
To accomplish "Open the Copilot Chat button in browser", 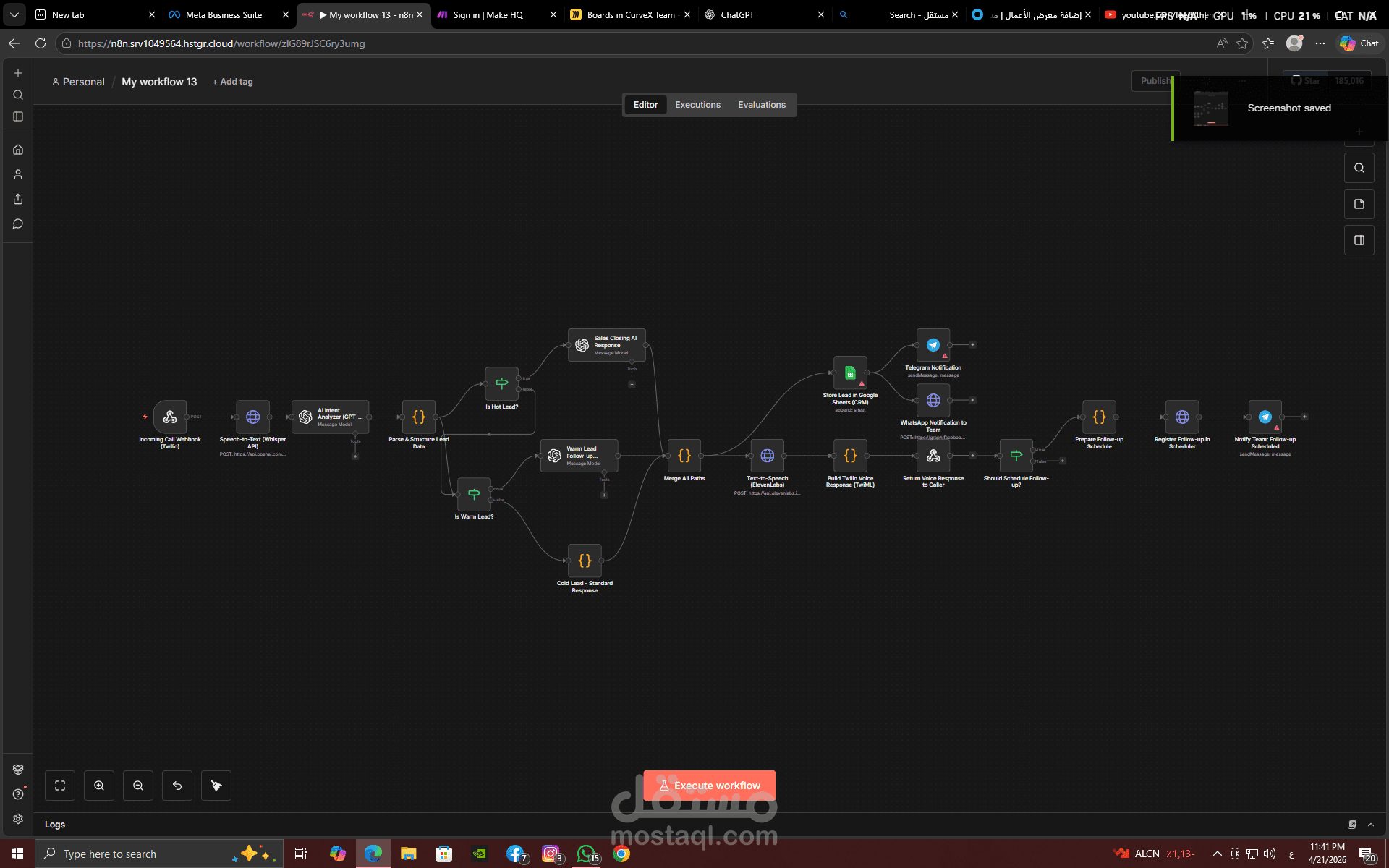I will click(1359, 43).
